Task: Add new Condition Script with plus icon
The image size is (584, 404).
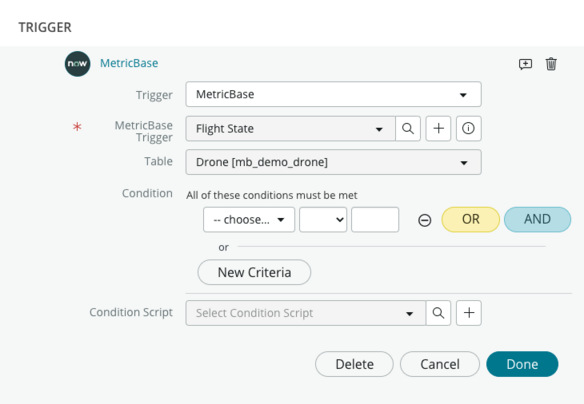Action: 469,313
